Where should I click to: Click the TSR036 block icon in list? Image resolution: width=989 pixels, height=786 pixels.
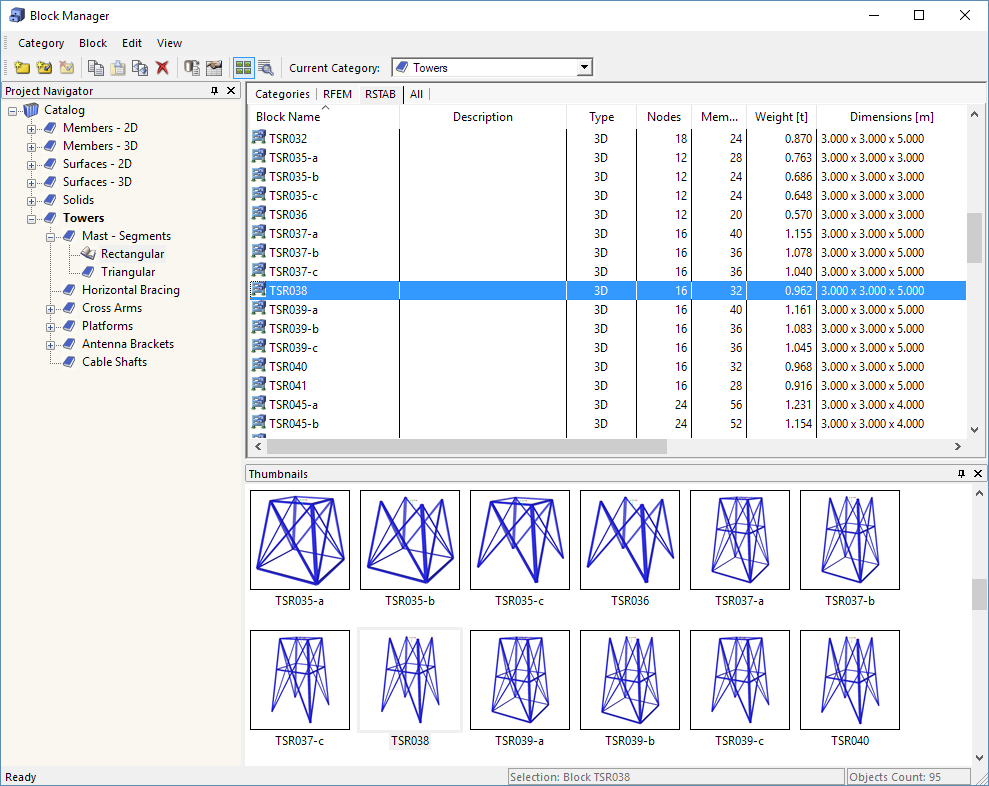pos(259,215)
